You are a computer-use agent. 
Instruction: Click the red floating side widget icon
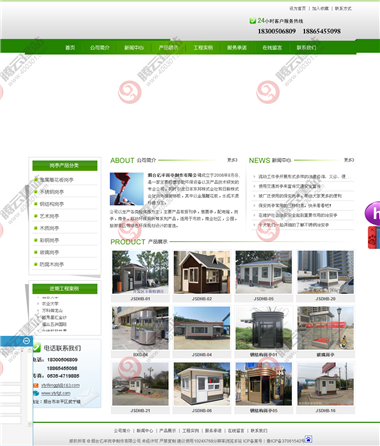point(374,237)
